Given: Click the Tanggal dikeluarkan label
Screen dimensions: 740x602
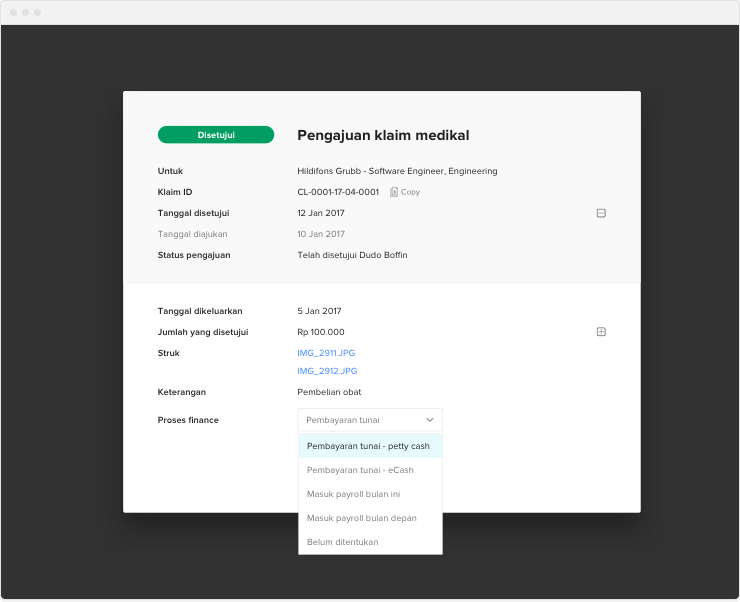Looking at the screenshot, I should tap(200, 311).
